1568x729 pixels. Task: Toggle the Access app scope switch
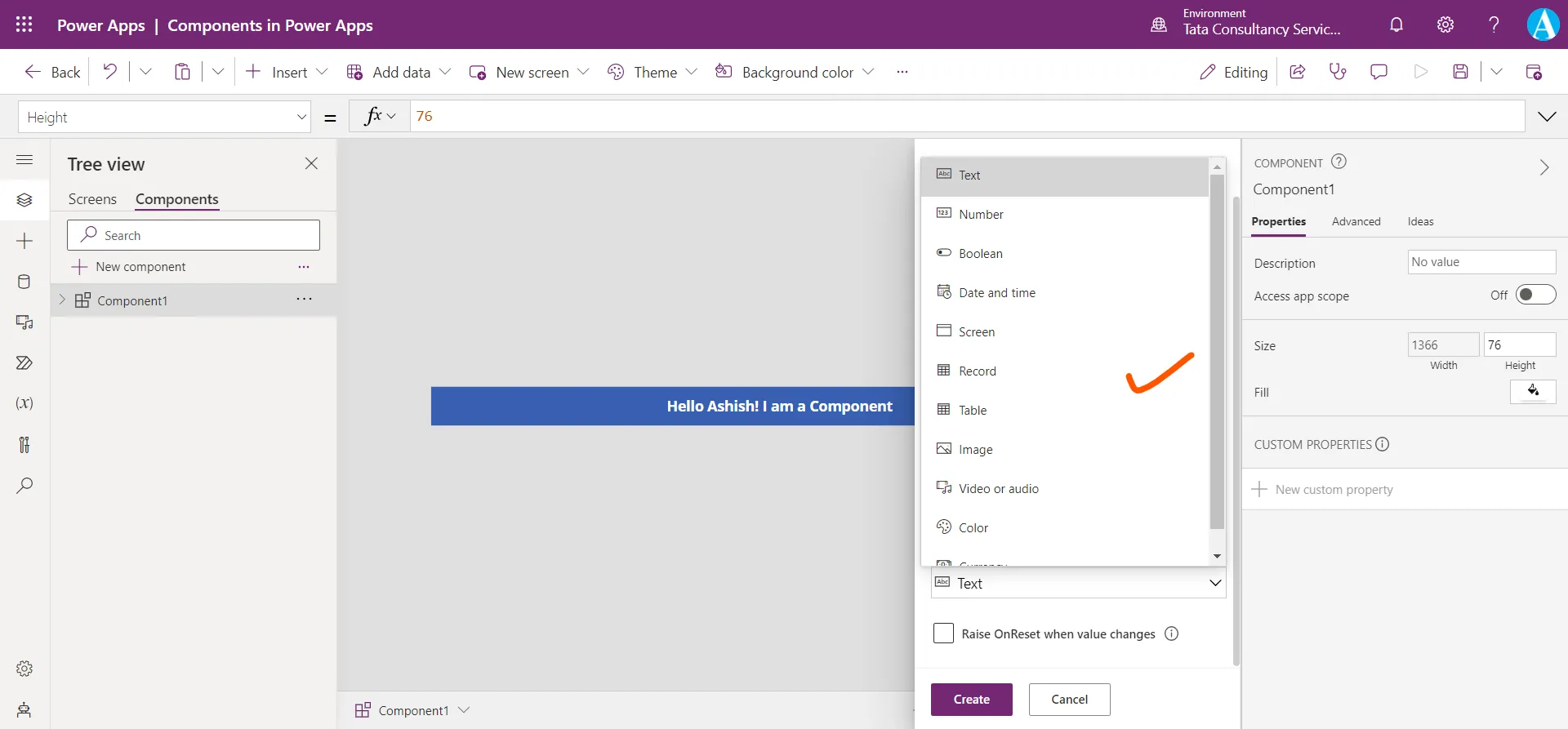pos(1535,295)
